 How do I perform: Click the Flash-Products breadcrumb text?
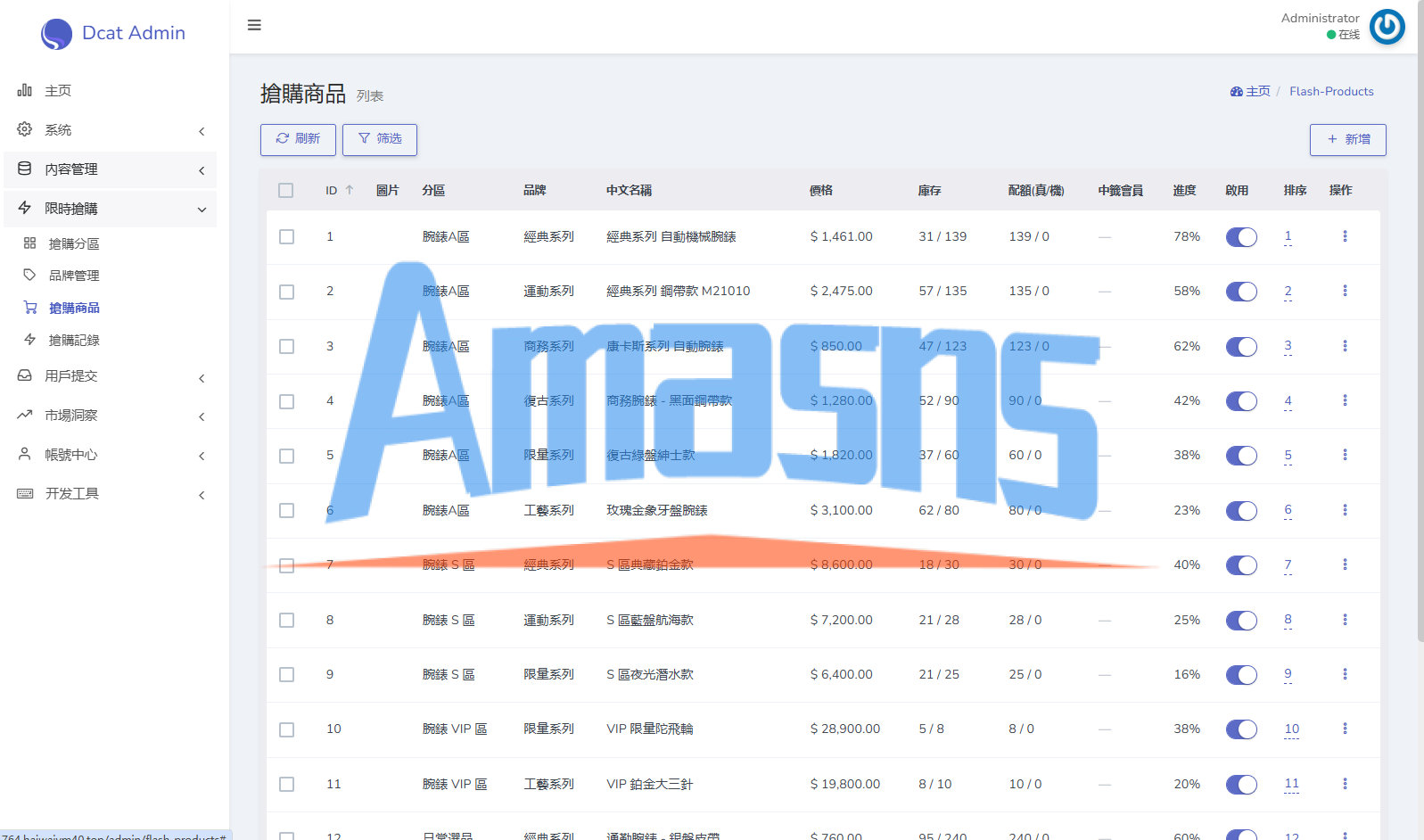pyautogui.click(x=1331, y=91)
